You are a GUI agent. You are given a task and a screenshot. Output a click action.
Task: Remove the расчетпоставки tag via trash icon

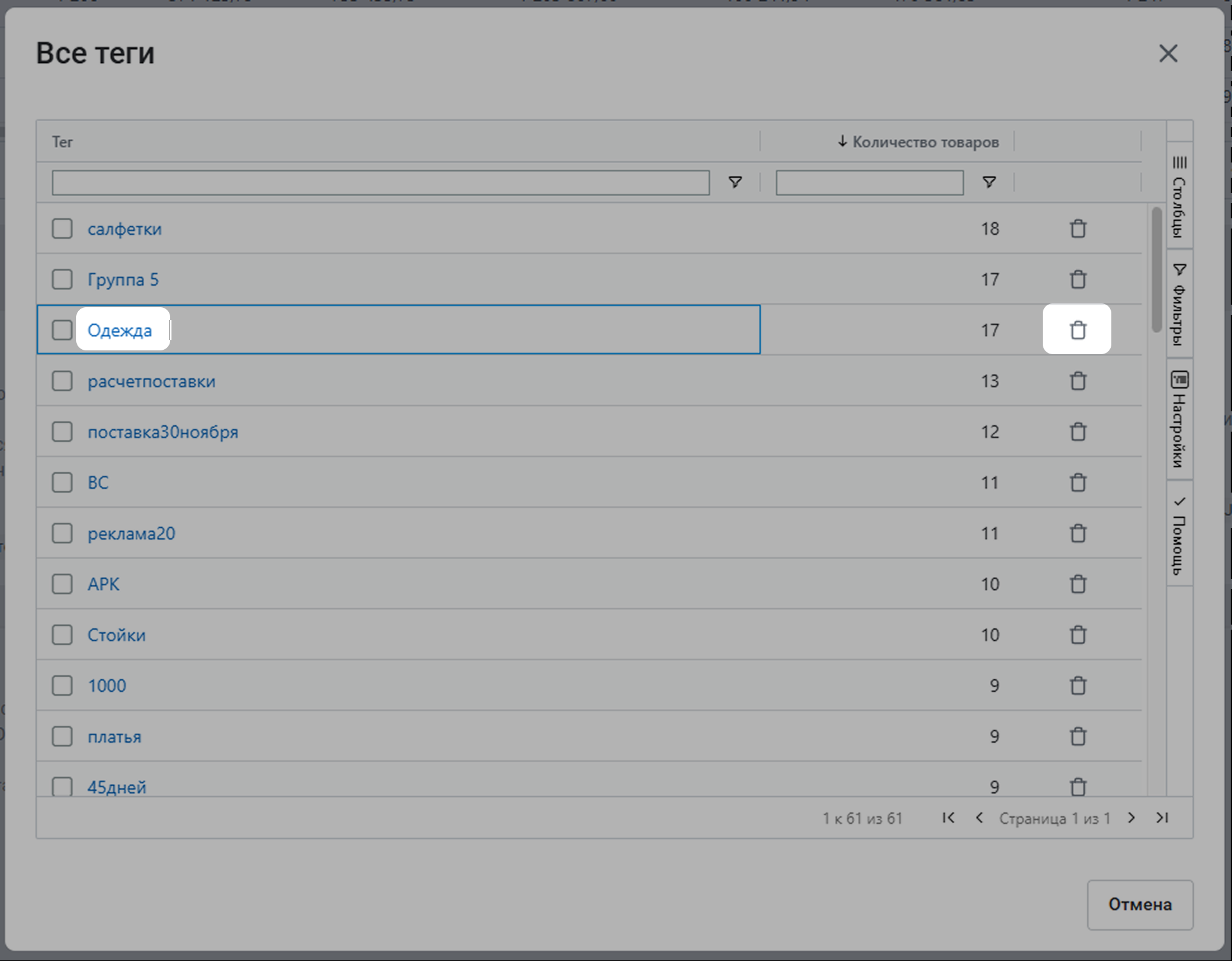(x=1078, y=381)
